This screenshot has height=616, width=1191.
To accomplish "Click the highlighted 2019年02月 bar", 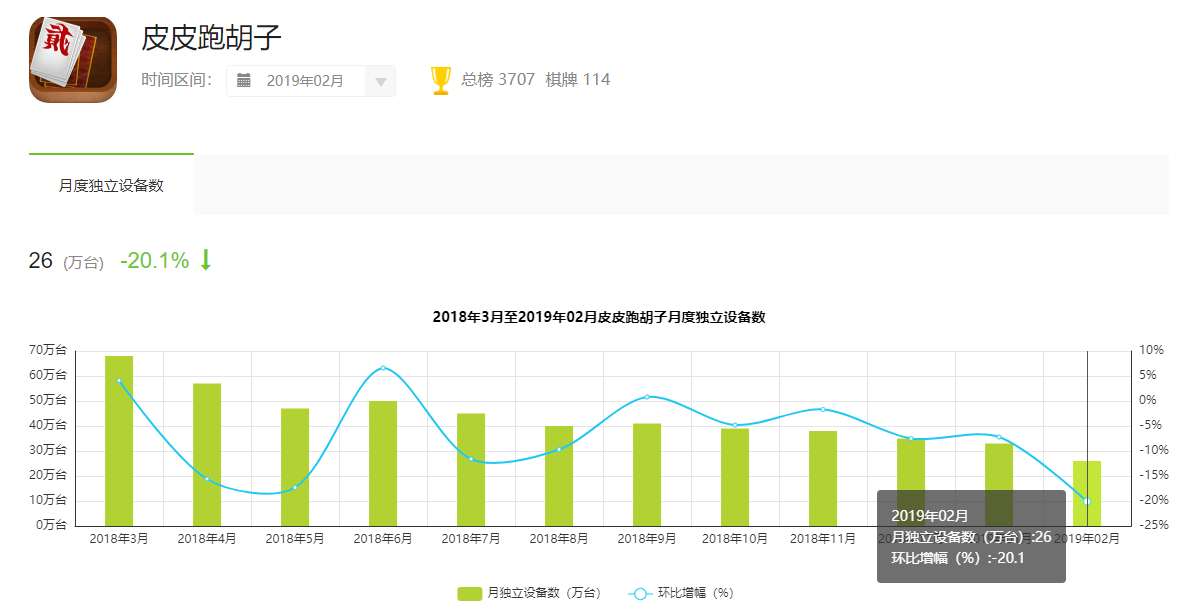I will (x=1087, y=480).
